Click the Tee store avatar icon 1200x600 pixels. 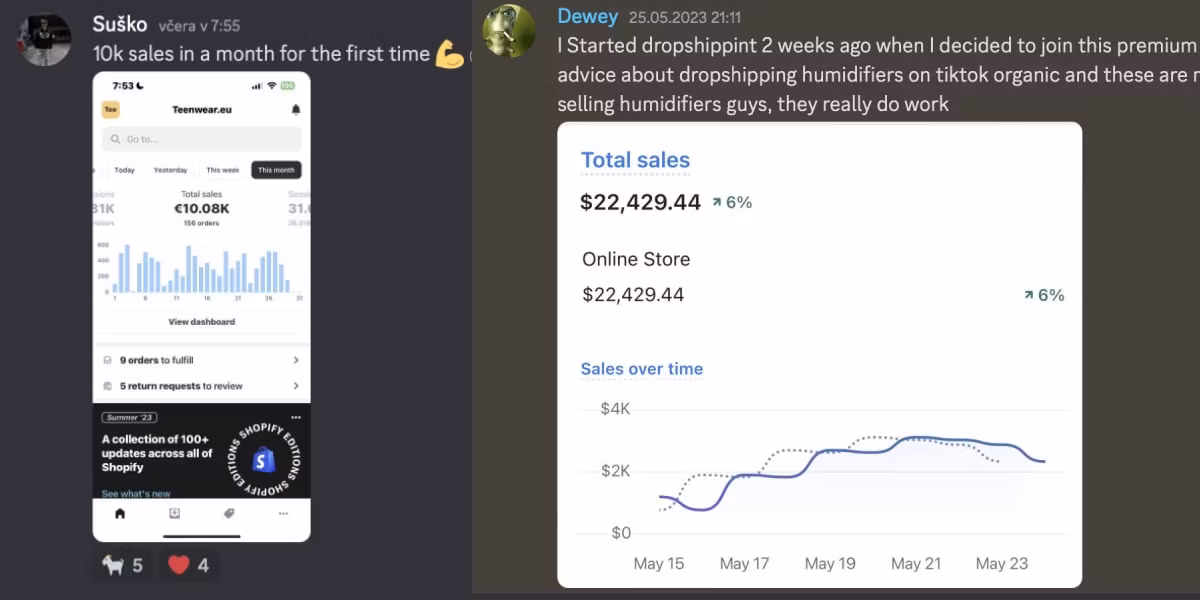tap(110, 110)
